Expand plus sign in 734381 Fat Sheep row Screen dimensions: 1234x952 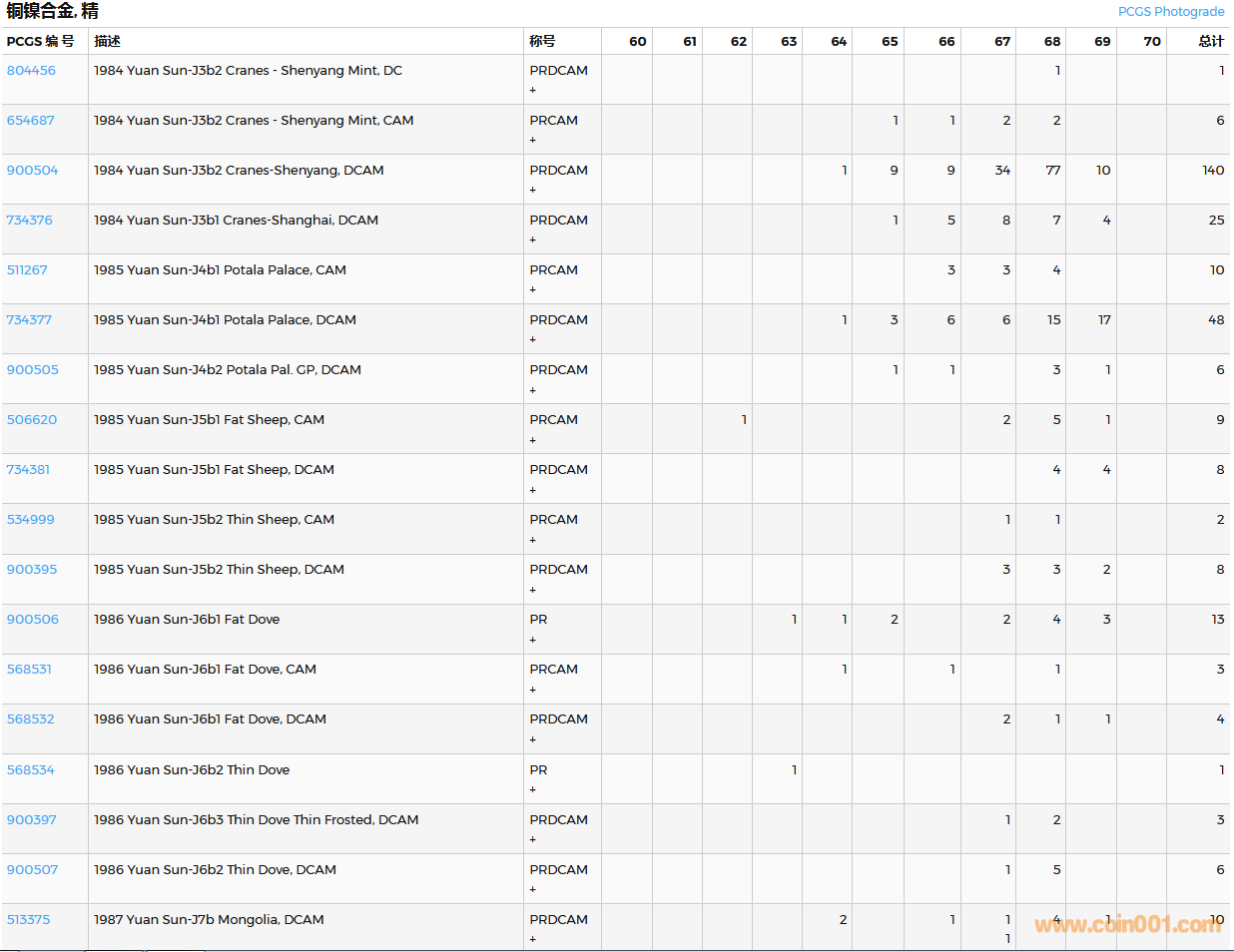pyautogui.click(x=533, y=490)
